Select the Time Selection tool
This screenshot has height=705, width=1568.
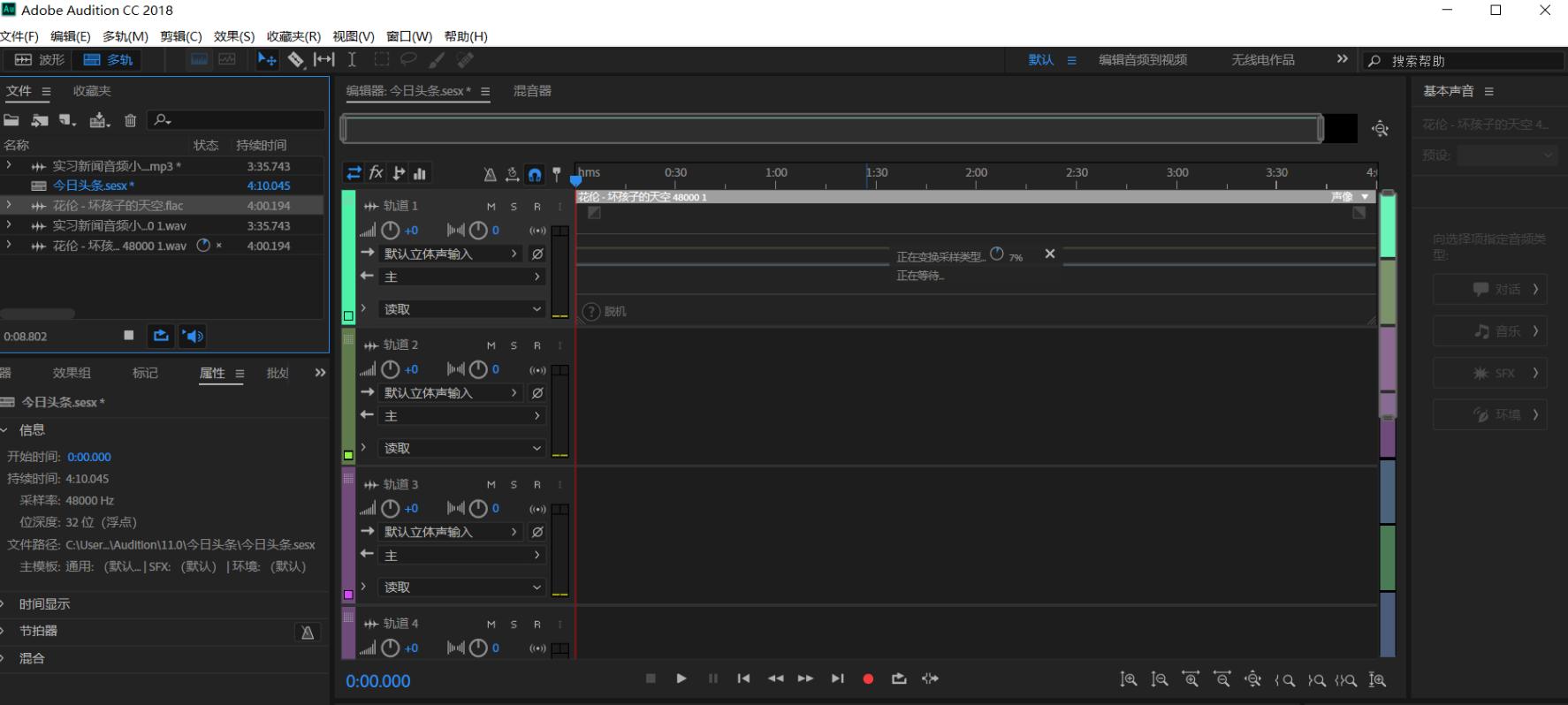(x=352, y=59)
